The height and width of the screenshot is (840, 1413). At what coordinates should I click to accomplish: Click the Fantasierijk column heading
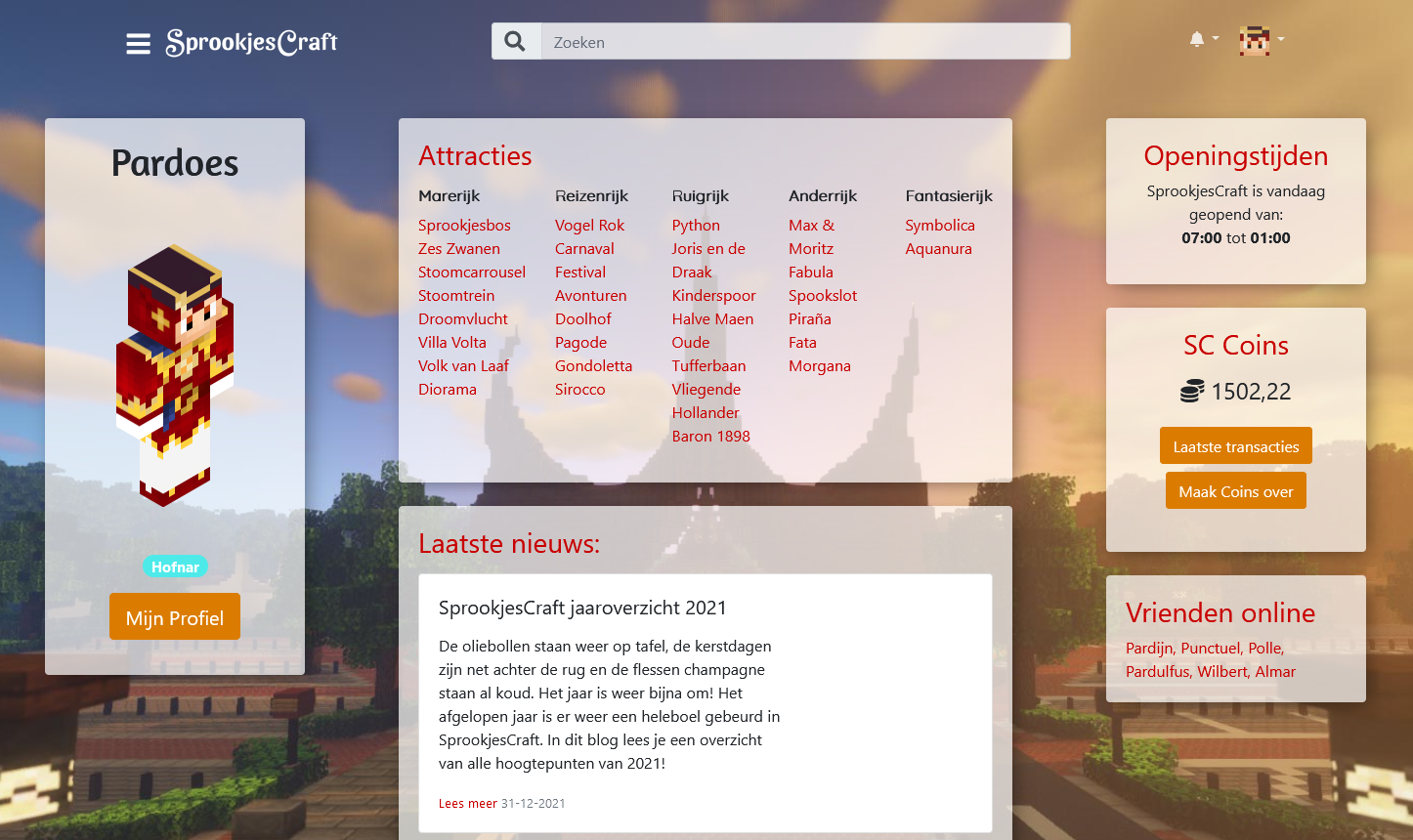(949, 195)
